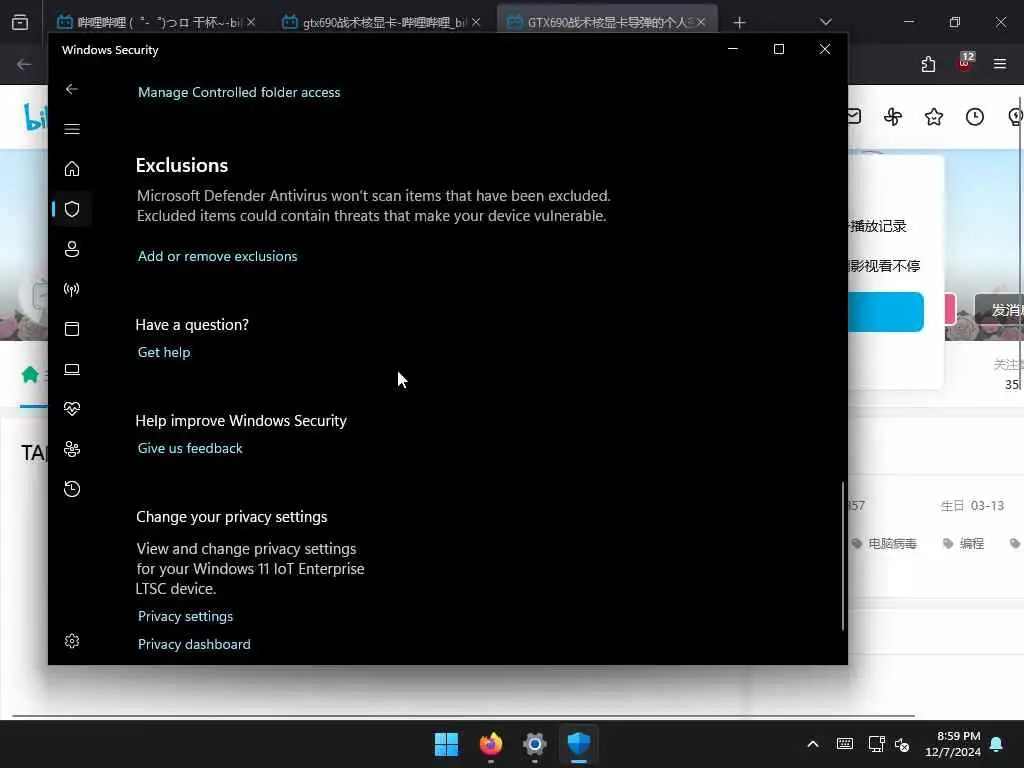Open Privacy dashboard link
This screenshot has width=1024, height=768.
[x=194, y=644]
